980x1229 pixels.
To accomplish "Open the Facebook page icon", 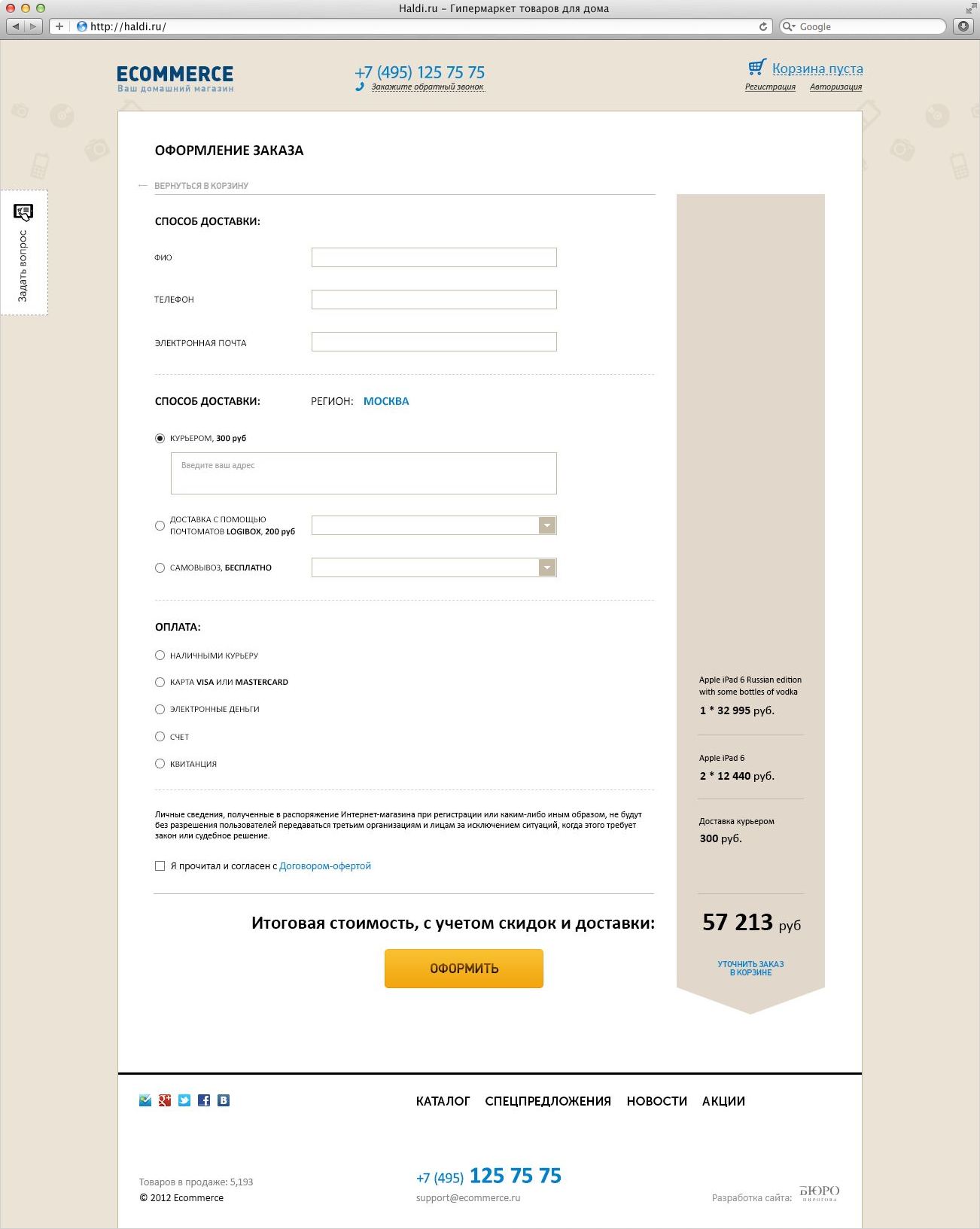I will coord(204,1100).
